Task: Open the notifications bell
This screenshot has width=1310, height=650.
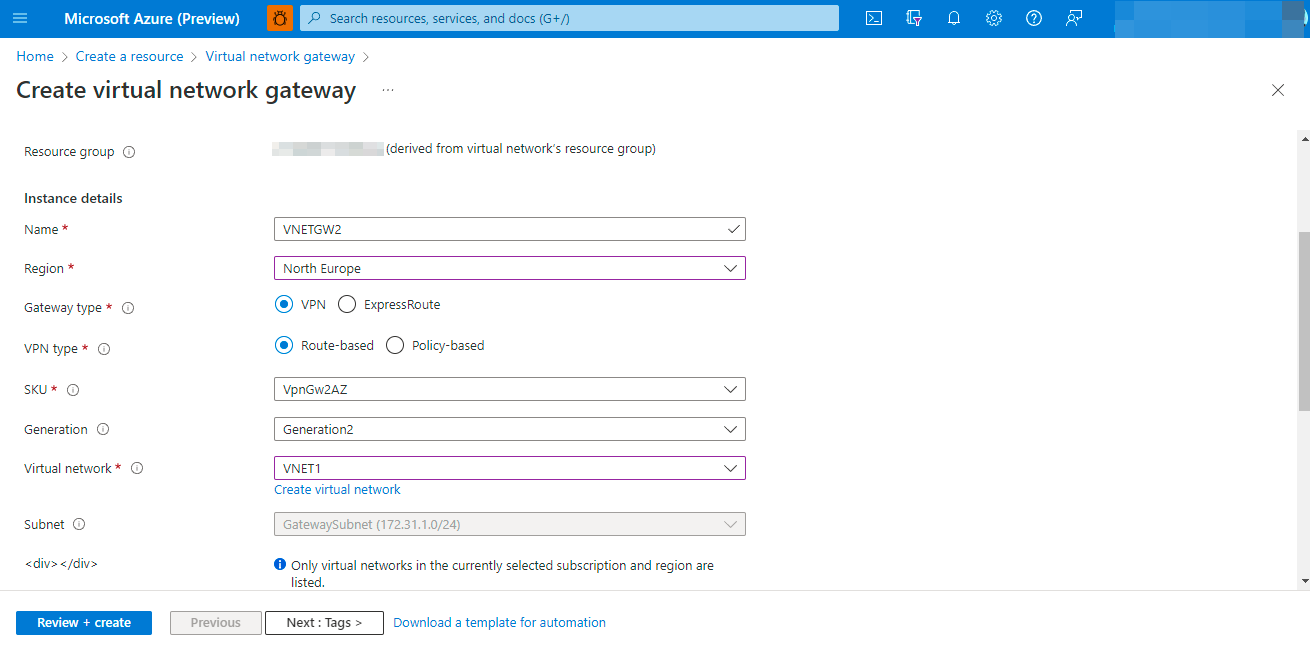Action: click(954, 18)
